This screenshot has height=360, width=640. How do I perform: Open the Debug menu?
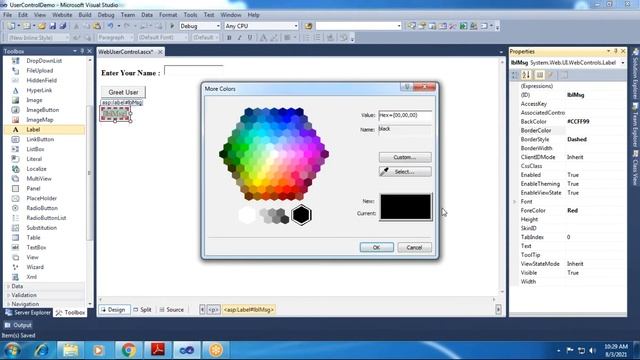pos(106,15)
